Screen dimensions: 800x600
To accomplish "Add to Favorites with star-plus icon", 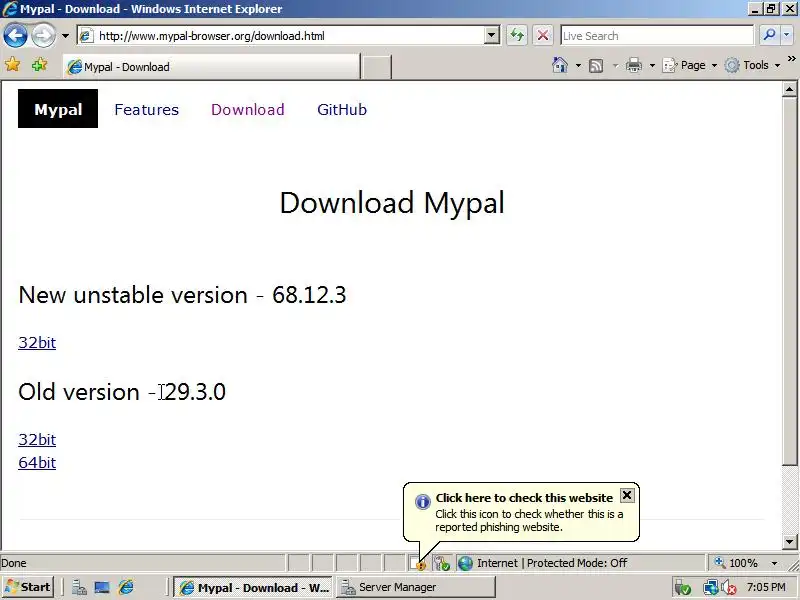I will click(39, 65).
